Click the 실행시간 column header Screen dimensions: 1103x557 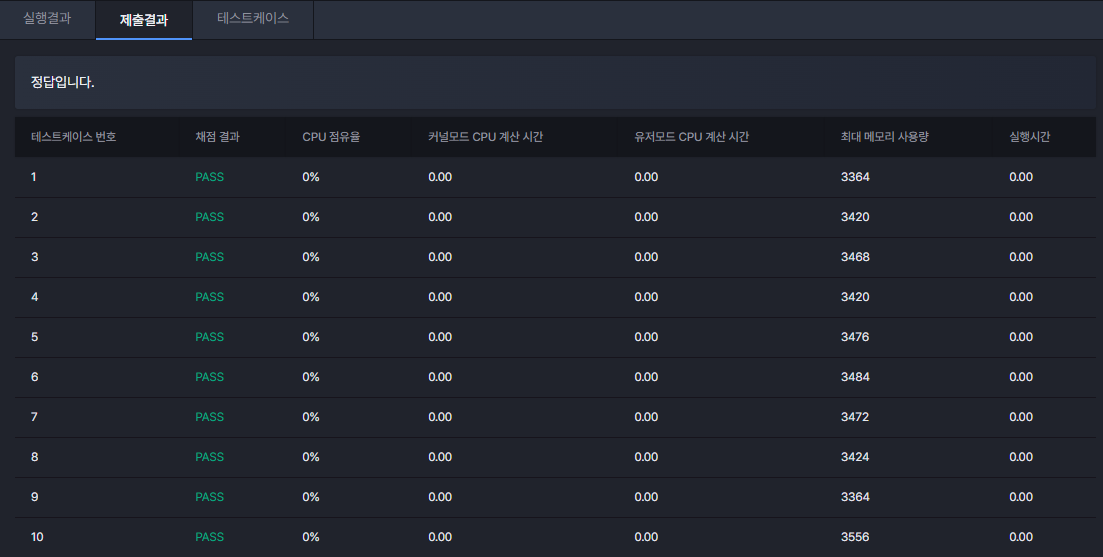1029,136
